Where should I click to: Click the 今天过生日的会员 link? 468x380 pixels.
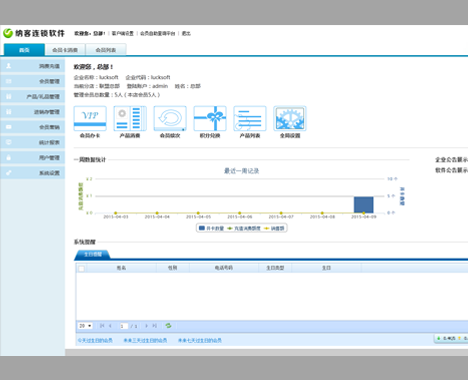(95, 340)
